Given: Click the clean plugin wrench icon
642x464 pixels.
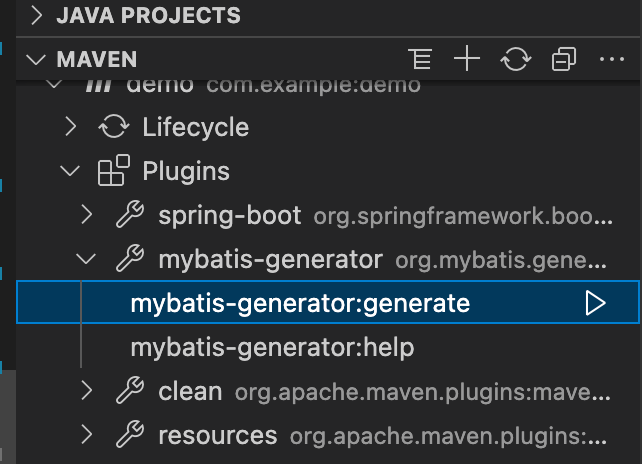Looking at the screenshot, I should coord(130,390).
